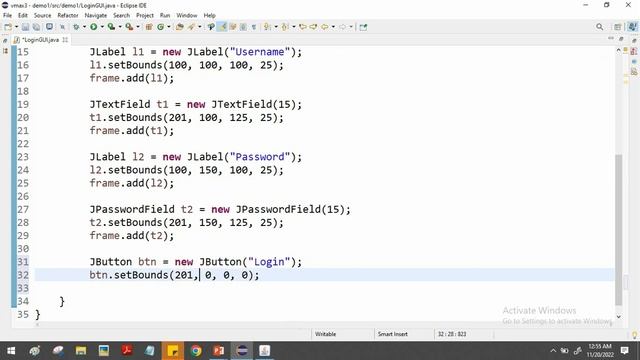640x360 pixels.
Task: Click the "Username" string on line 15
Action: pos(260,52)
